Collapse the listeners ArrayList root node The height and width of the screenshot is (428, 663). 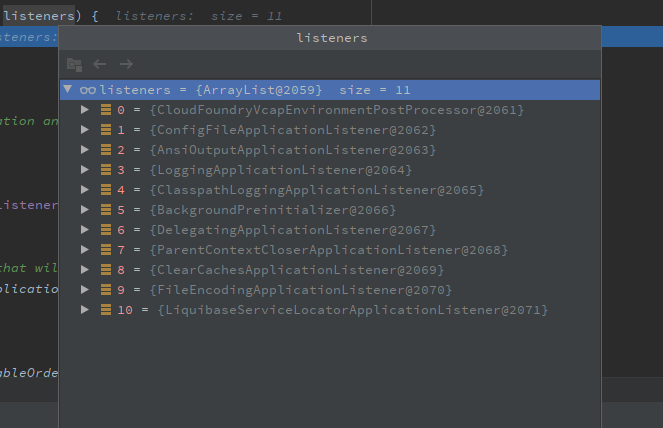click(x=68, y=90)
